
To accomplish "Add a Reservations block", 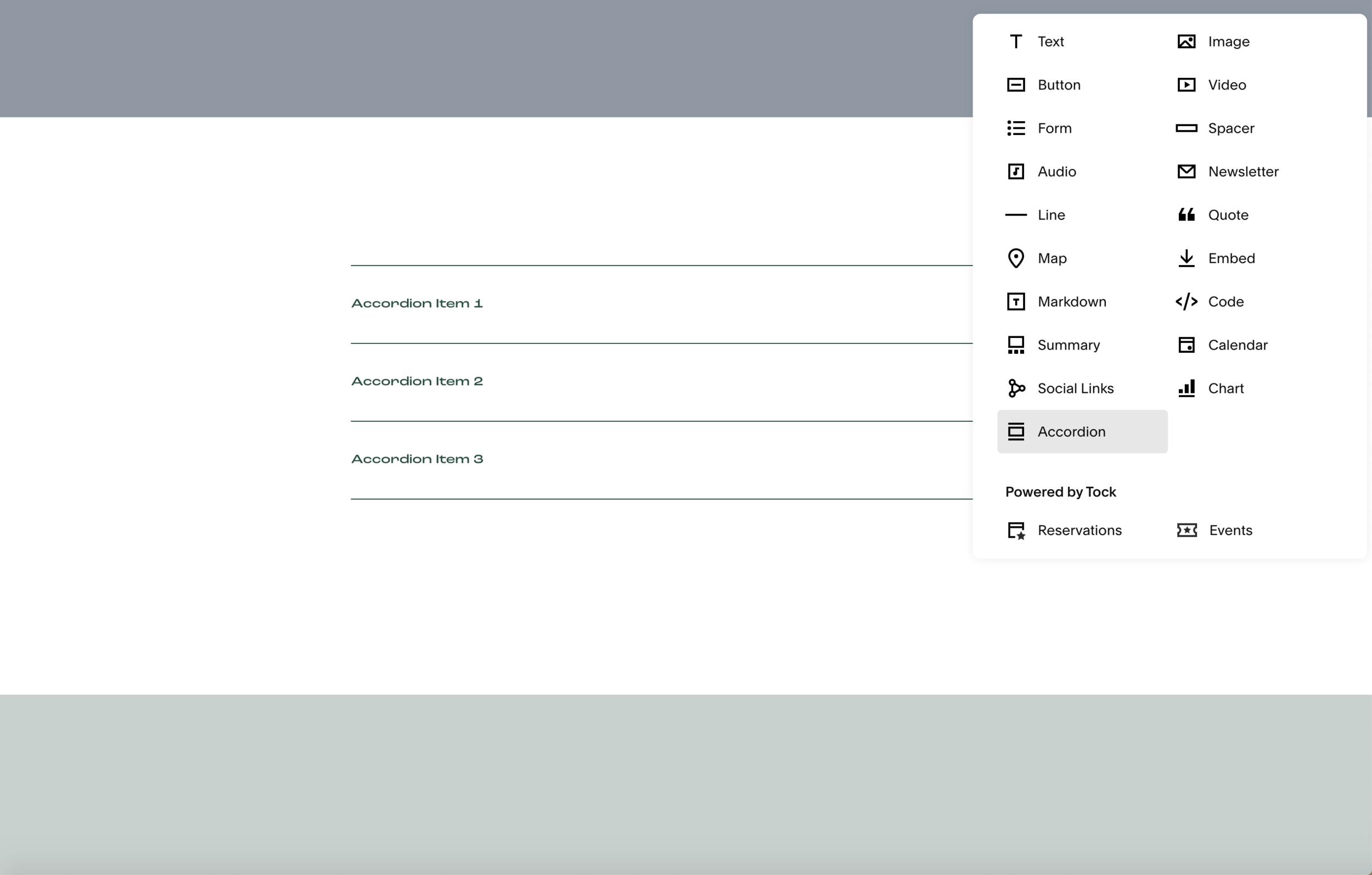I will pos(1078,530).
